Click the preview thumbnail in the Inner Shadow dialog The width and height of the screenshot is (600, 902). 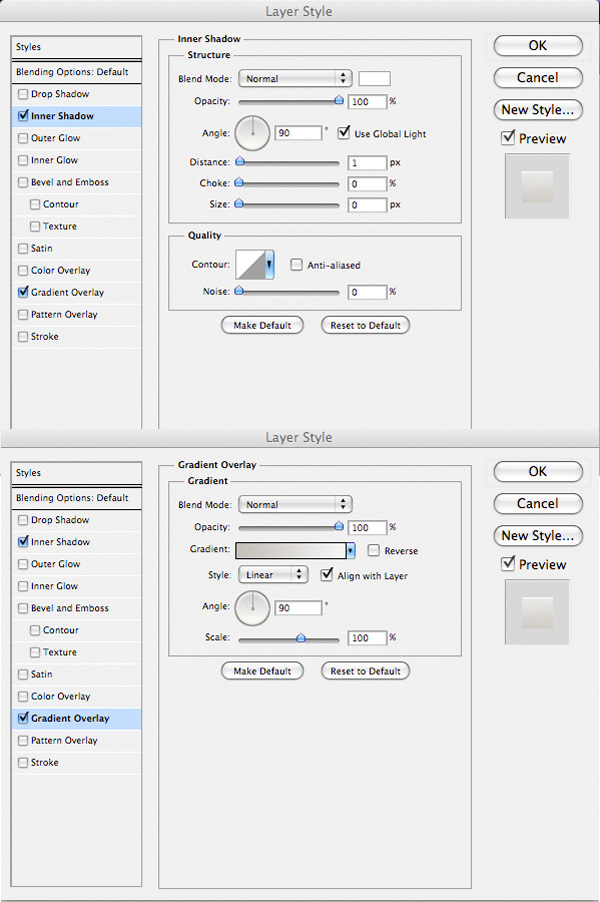[x=537, y=186]
